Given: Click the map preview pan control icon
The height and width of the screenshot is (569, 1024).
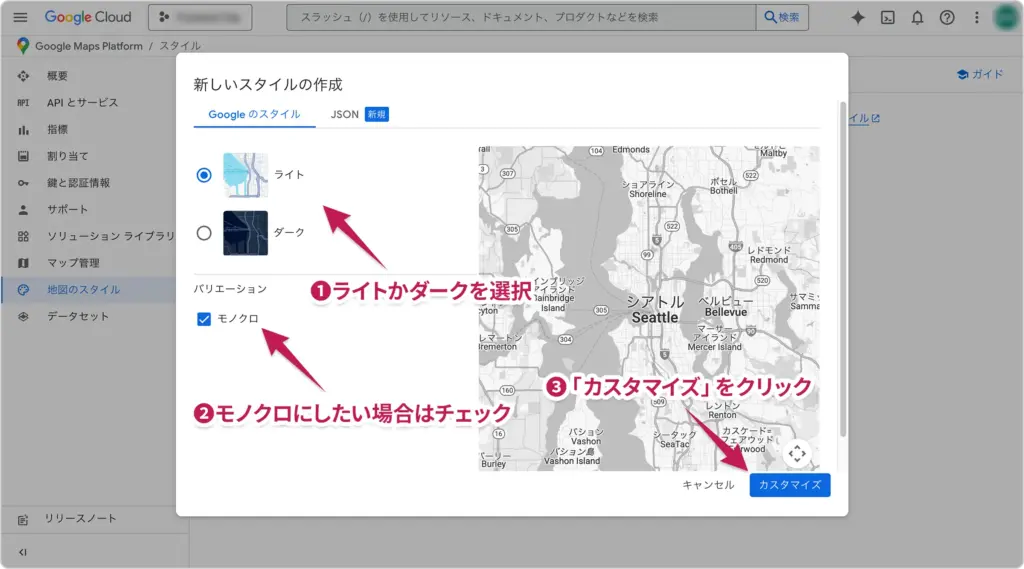Looking at the screenshot, I should (797, 453).
